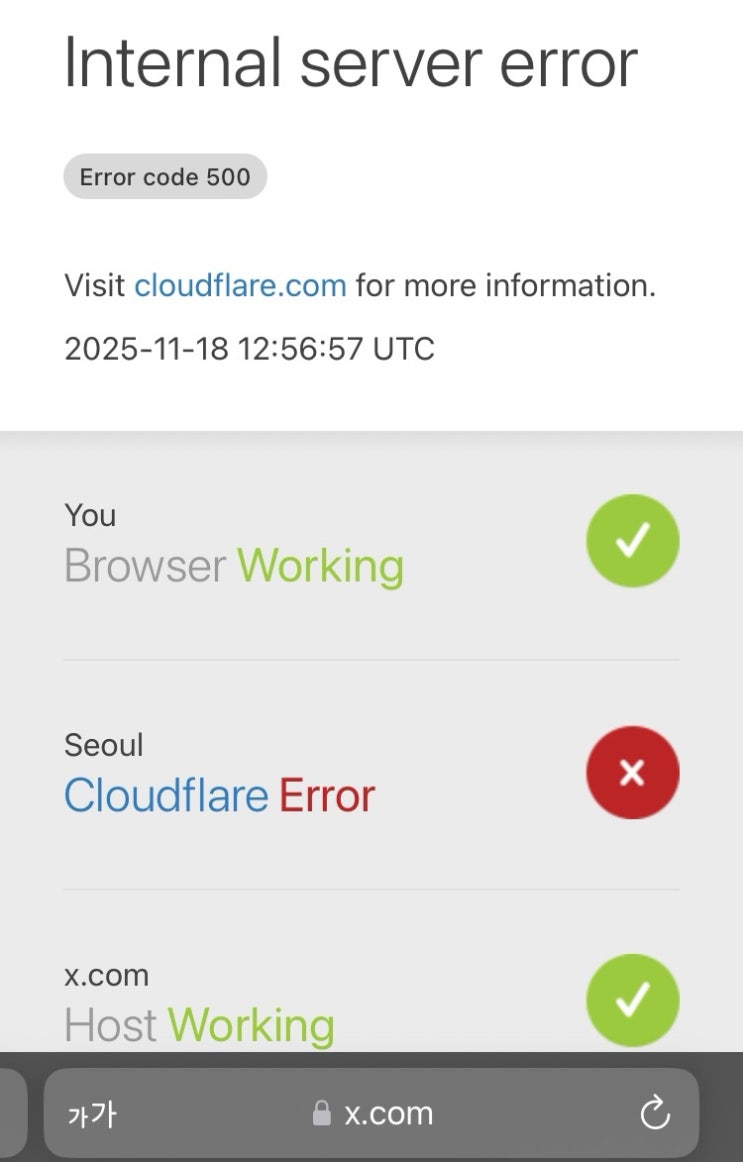
Task: Tap the padlock icon beside x.com
Action: (321, 1113)
